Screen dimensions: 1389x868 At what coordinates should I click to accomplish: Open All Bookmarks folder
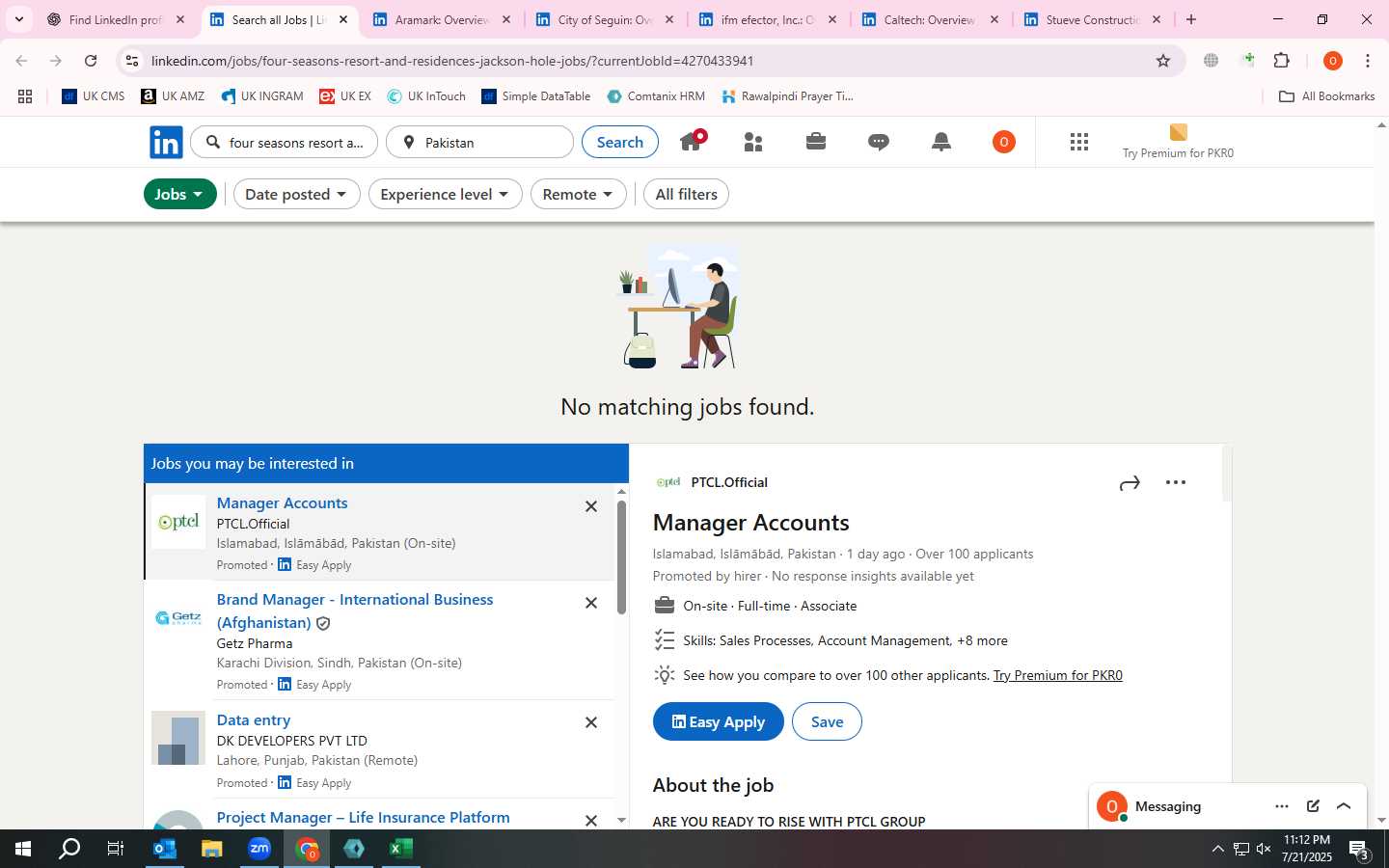click(1326, 96)
